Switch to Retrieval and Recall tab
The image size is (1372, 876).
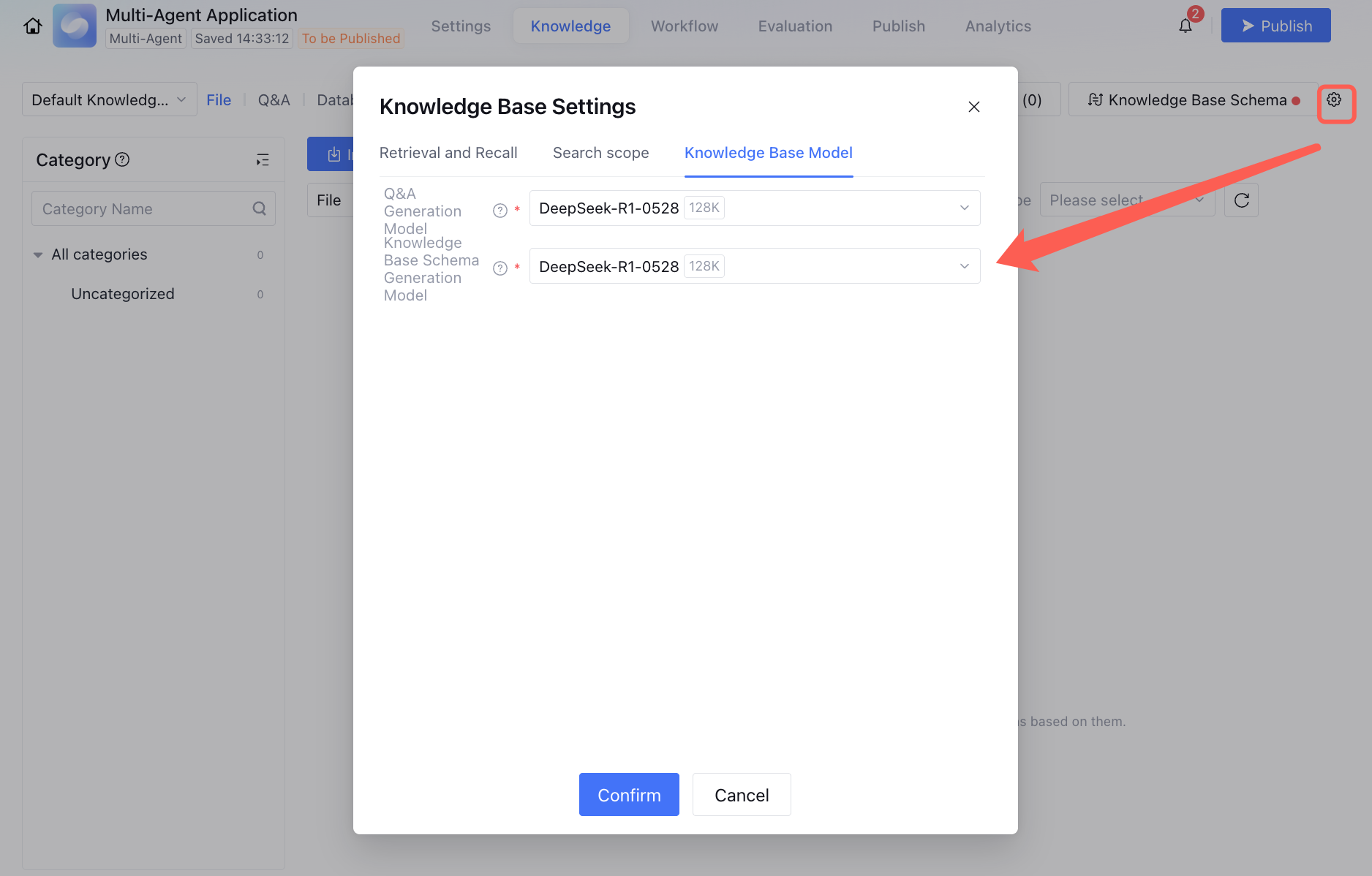(448, 153)
